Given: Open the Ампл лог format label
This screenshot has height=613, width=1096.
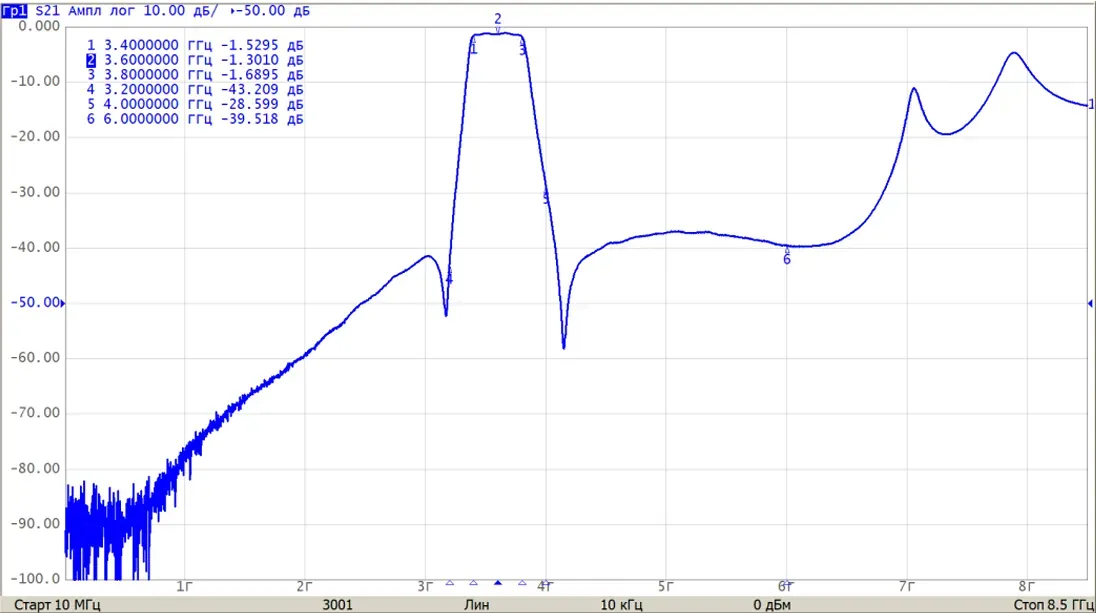Looking at the screenshot, I should pyautogui.click(x=102, y=10).
